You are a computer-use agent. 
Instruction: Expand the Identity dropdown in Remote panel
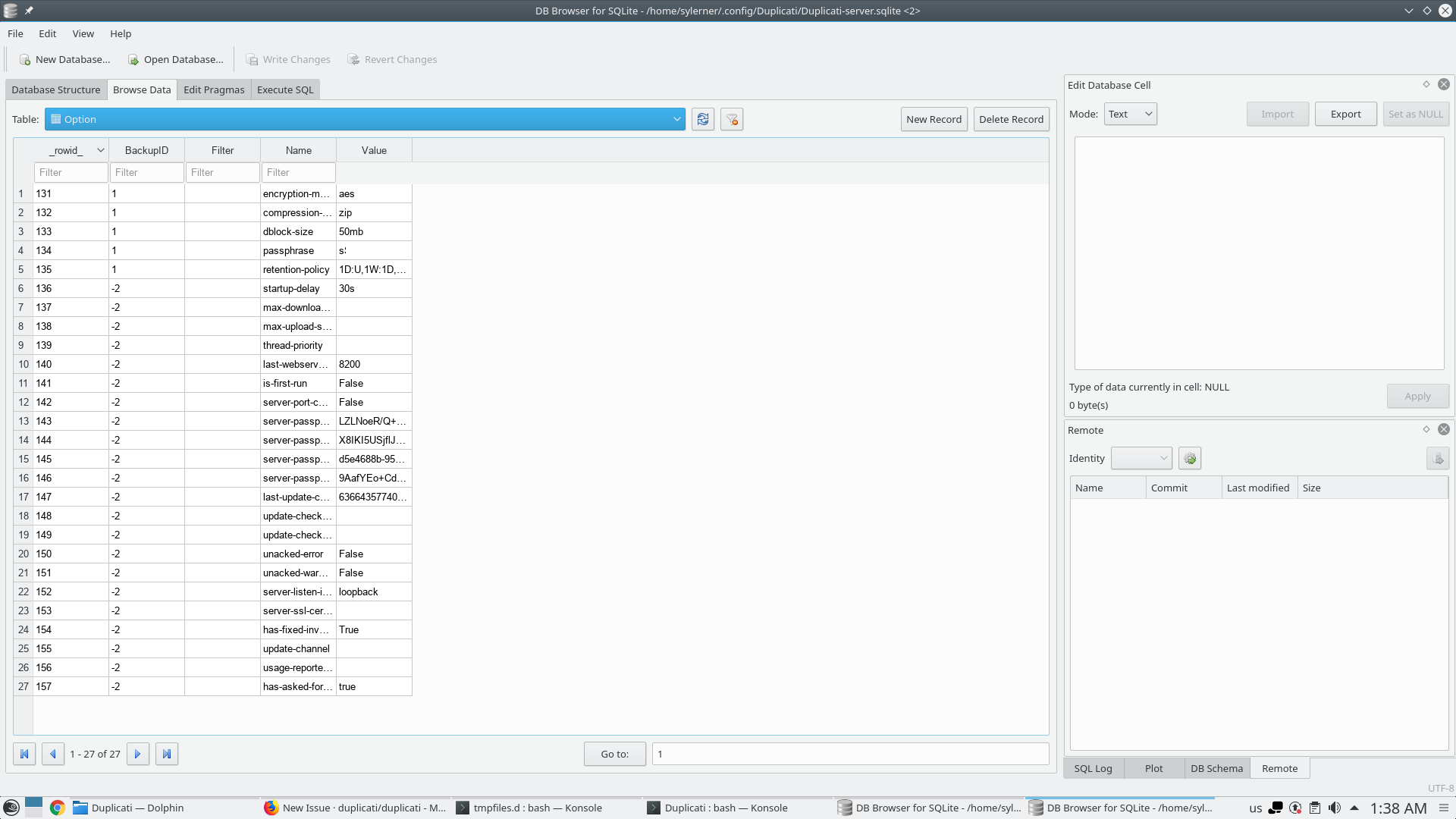click(1141, 458)
